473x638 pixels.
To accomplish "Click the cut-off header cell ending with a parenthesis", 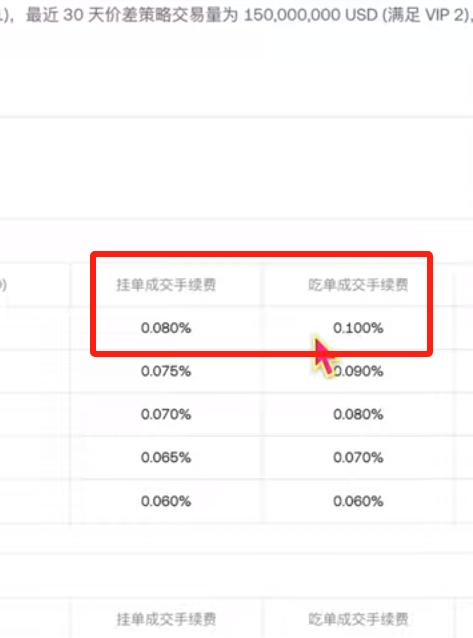I will [3, 284].
